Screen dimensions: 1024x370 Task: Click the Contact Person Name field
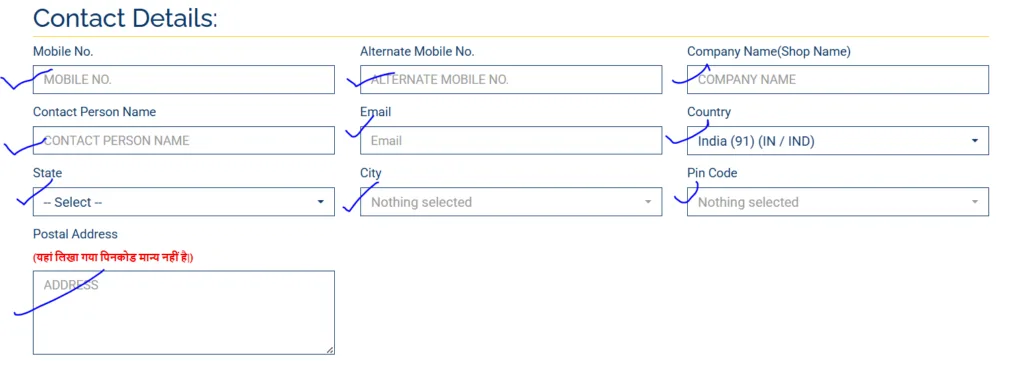[x=184, y=140]
